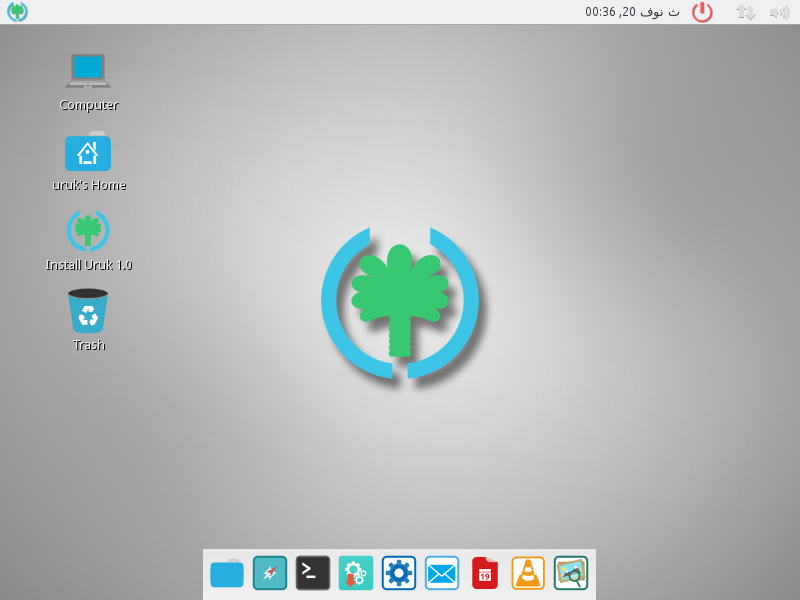The height and width of the screenshot is (600, 800).
Task: Open the software installer gears icon
Action: [x=356, y=573]
